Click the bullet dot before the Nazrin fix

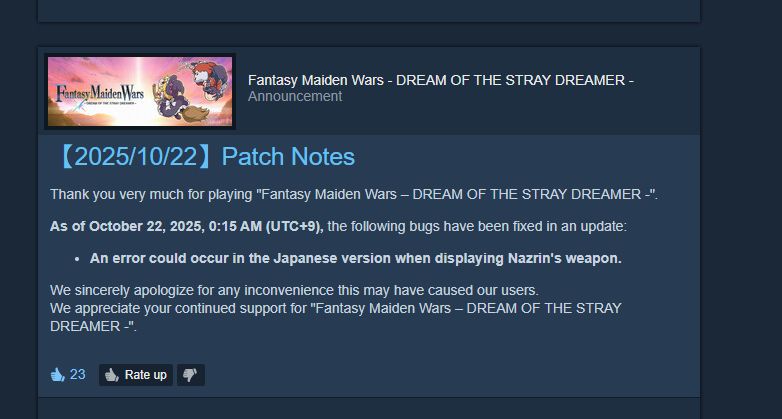(x=77, y=259)
